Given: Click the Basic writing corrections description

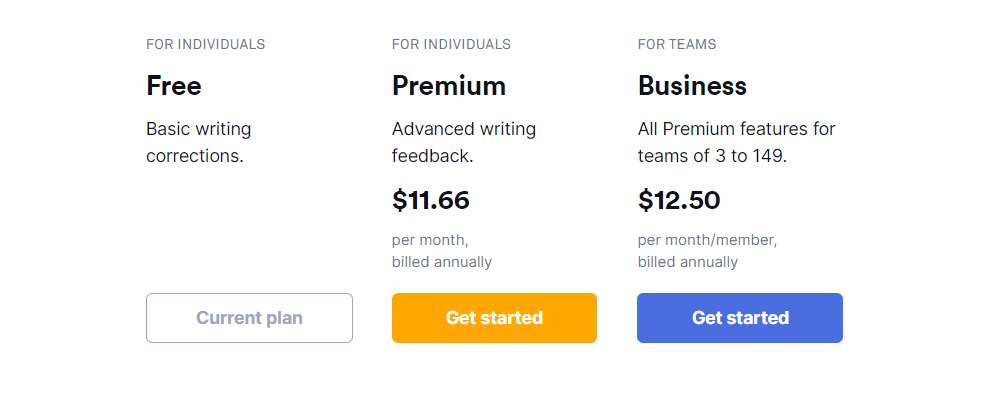Looking at the screenshot, I should (x=199, y=142).
